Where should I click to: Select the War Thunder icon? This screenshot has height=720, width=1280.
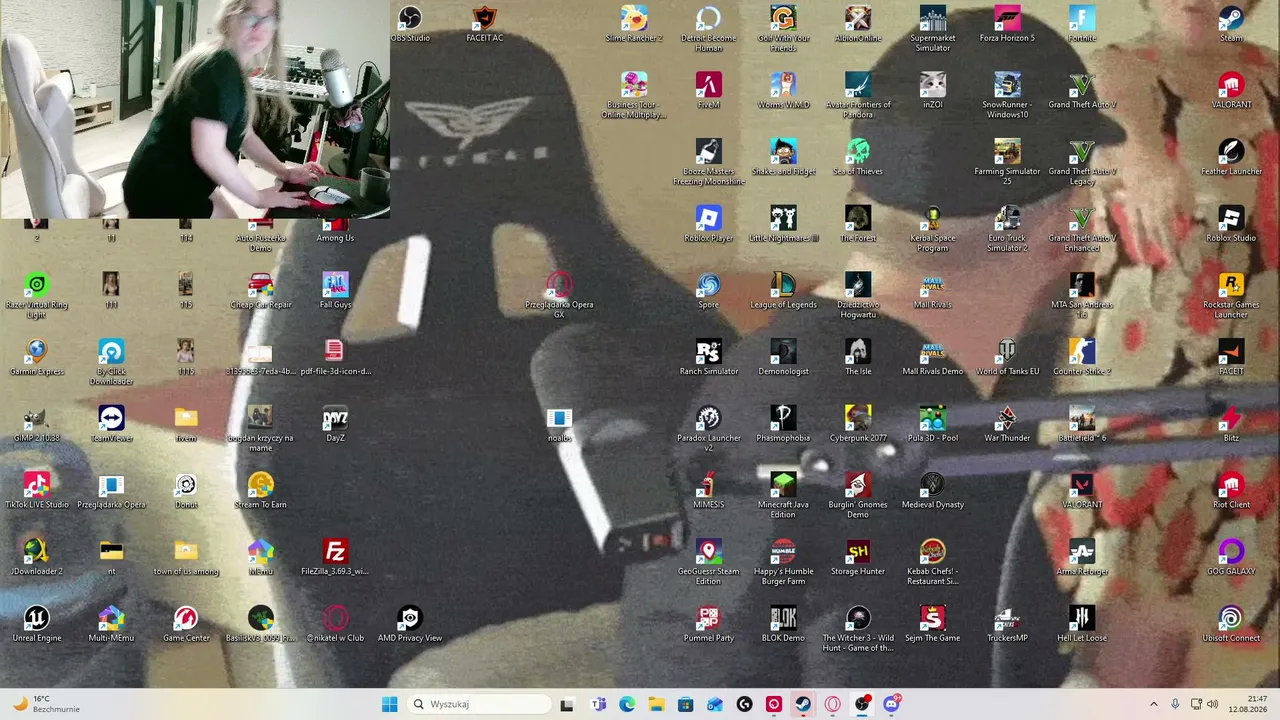pyautogui.click(x=1007, y=424)
